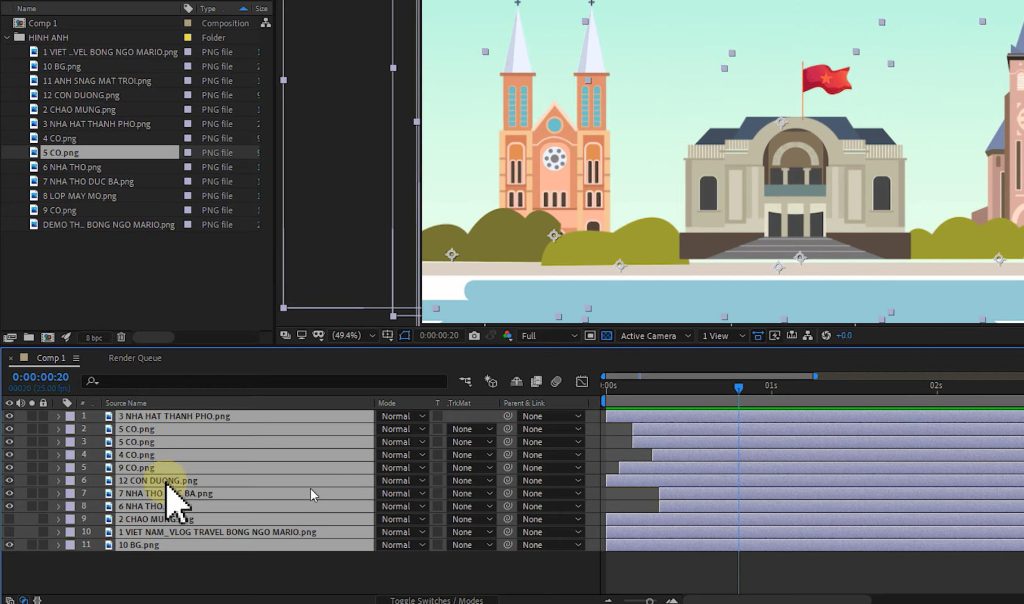This screenshot has height=604, width=1024.
Task: Open the Graph Editor in the timeline
Action: 583,381
